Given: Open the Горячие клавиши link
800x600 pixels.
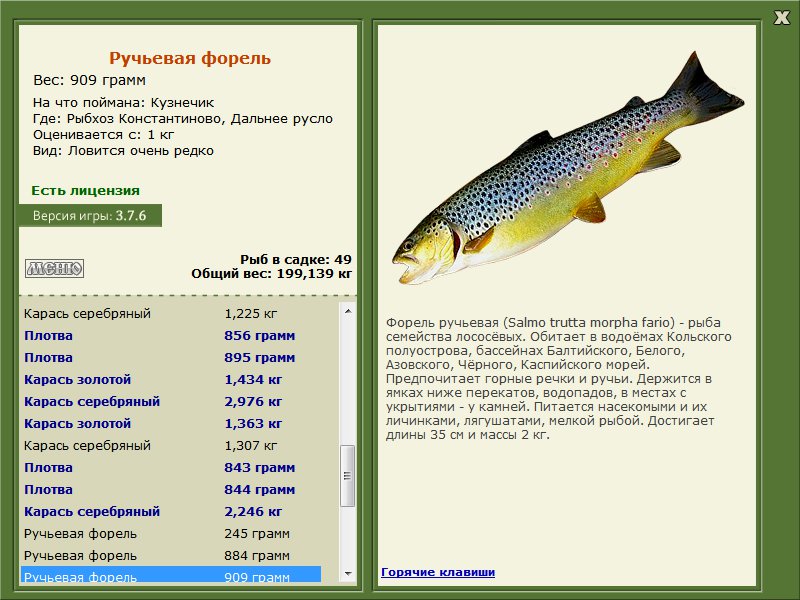Looking at the screenshot, I should tap(438, 572).
